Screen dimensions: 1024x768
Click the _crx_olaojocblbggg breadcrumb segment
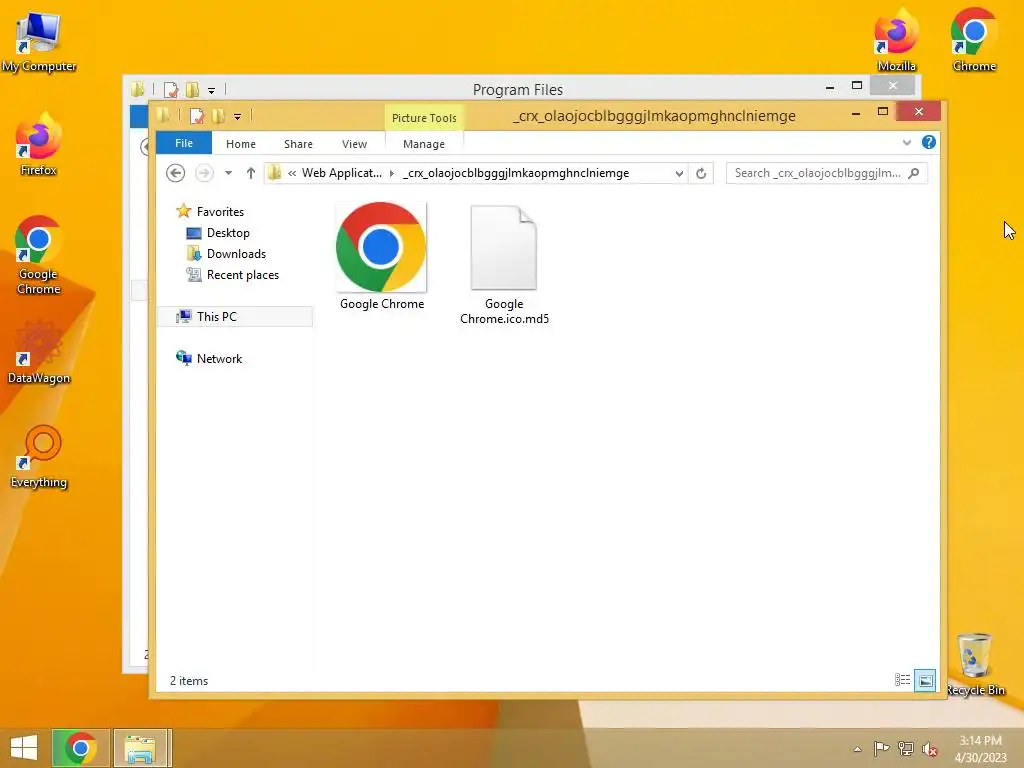(x=516, y=173)
